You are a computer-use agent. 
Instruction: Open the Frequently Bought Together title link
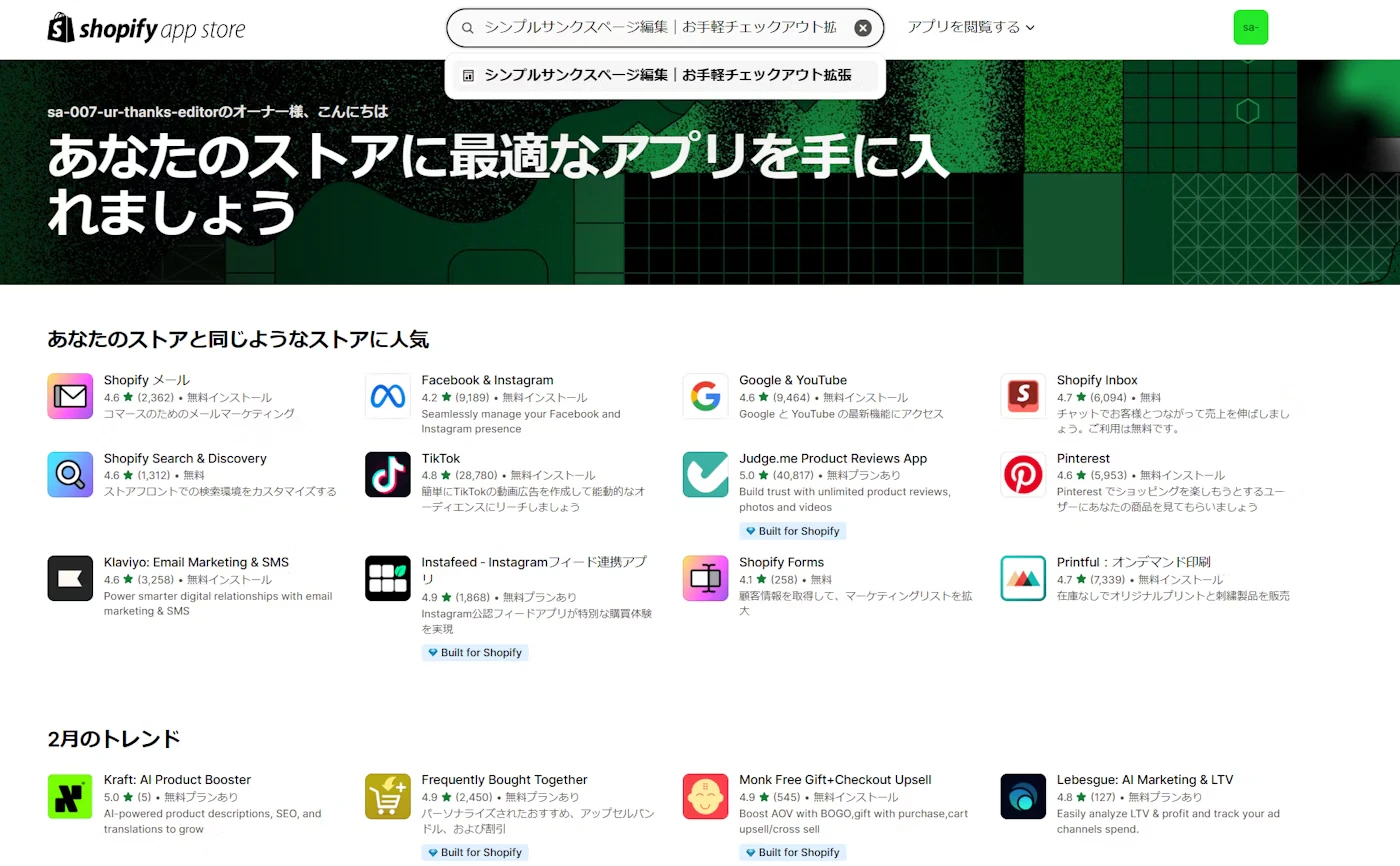click(x=504, y=780)
